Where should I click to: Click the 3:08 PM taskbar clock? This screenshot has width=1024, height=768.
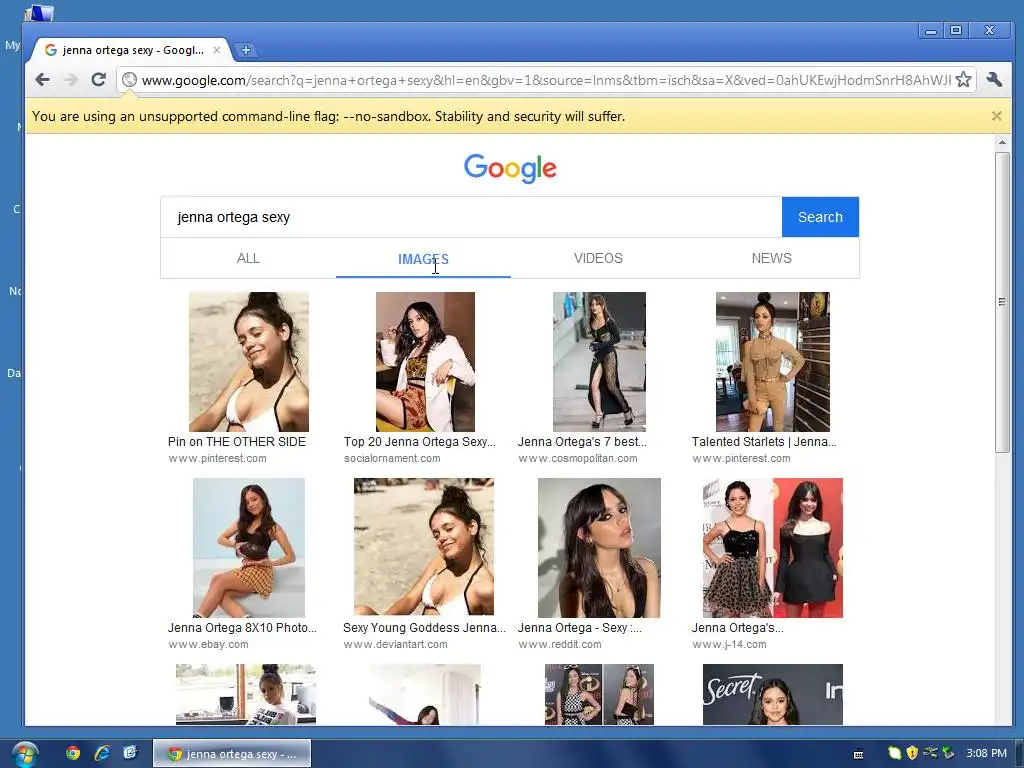pyautogui.click(x=986, y=753)
